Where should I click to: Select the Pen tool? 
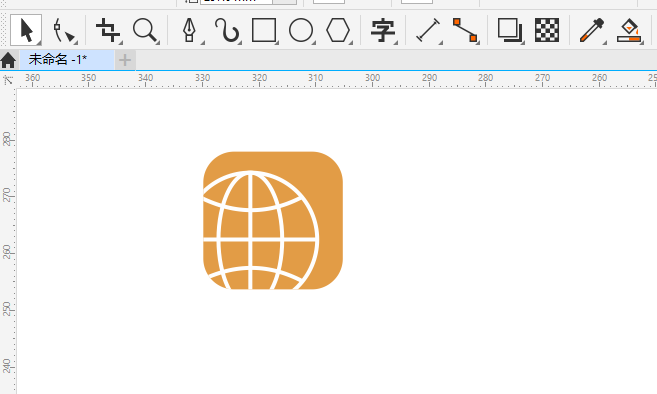tap(190, 30)
